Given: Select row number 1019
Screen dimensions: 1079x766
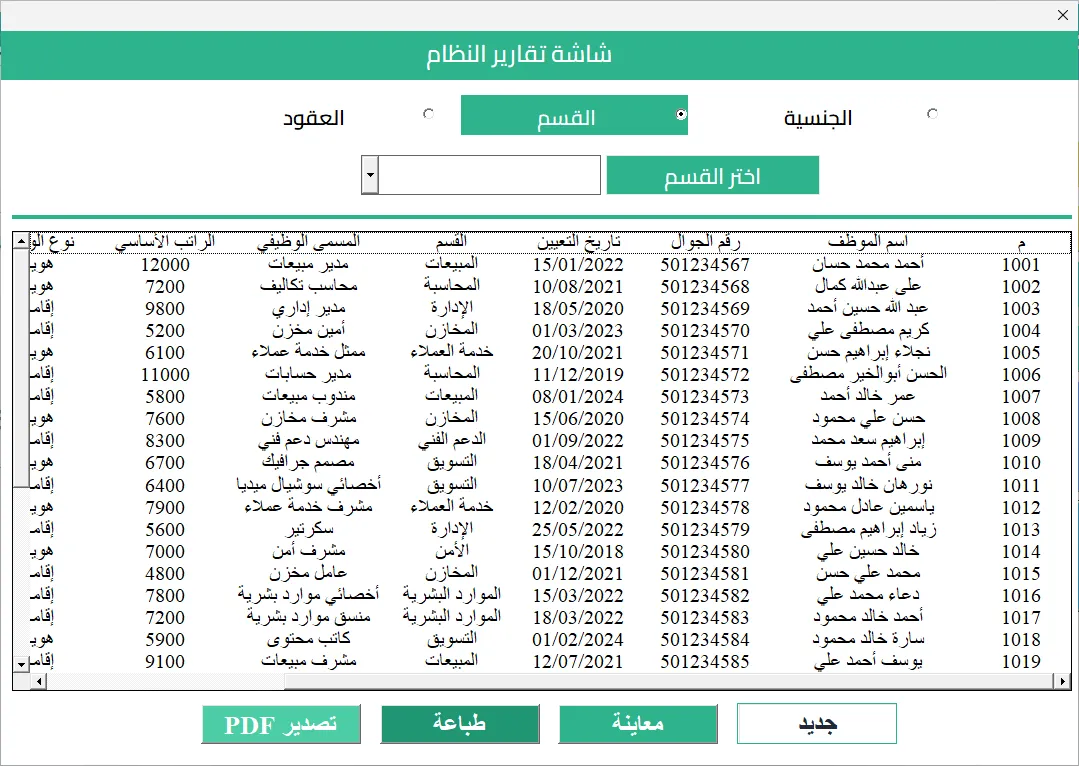Looking at the screenshot, I should click(1021, 661).
